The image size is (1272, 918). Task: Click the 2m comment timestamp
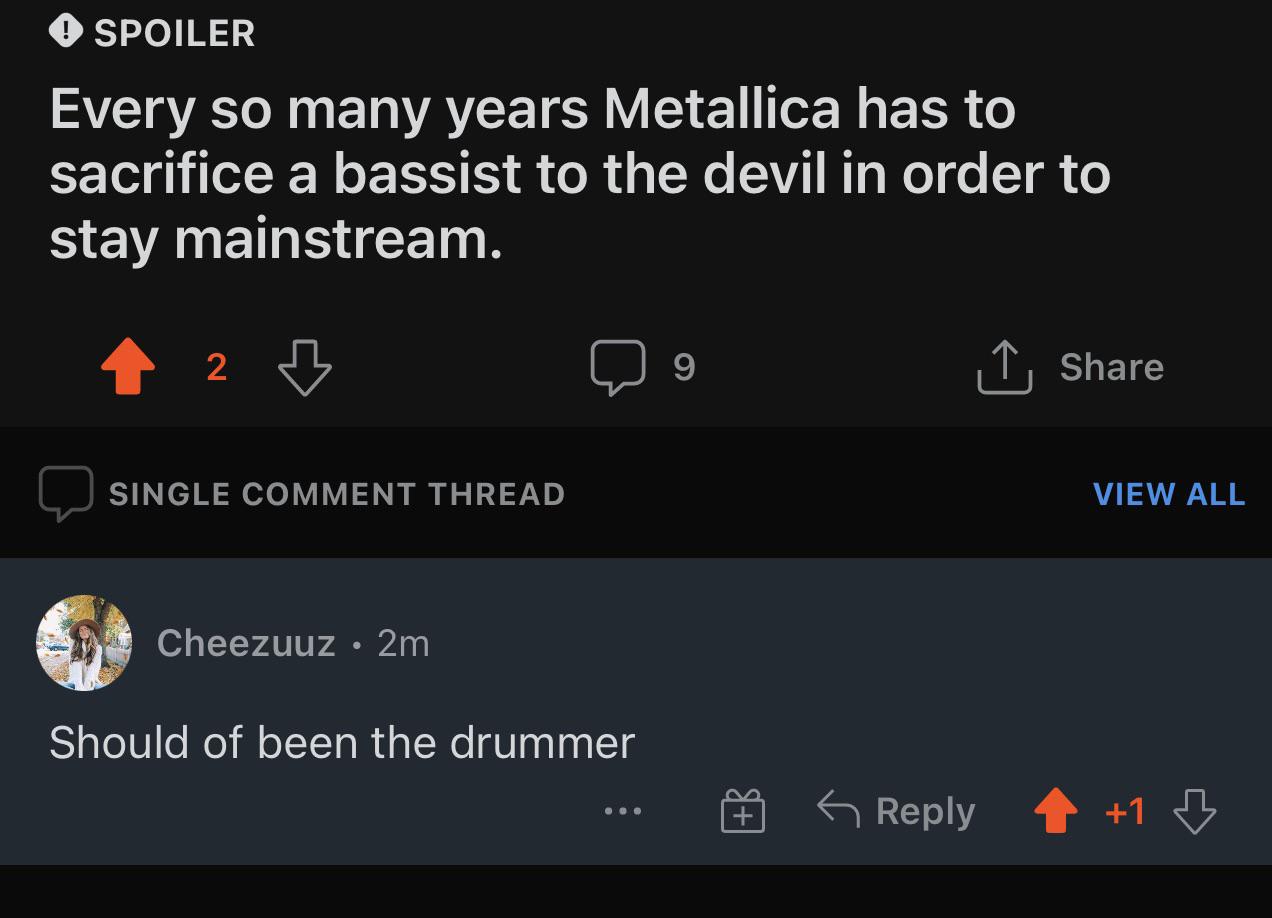(405, 644)
